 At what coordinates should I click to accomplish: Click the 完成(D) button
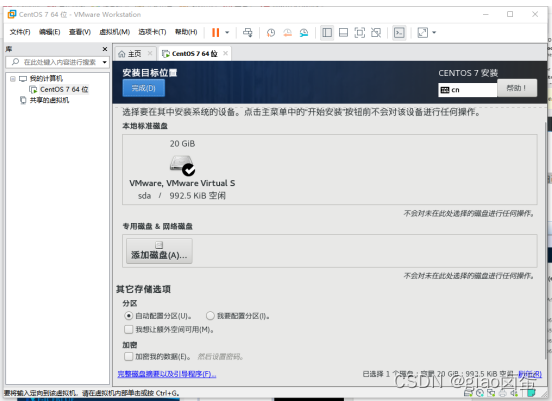click(x=144, y=88)
